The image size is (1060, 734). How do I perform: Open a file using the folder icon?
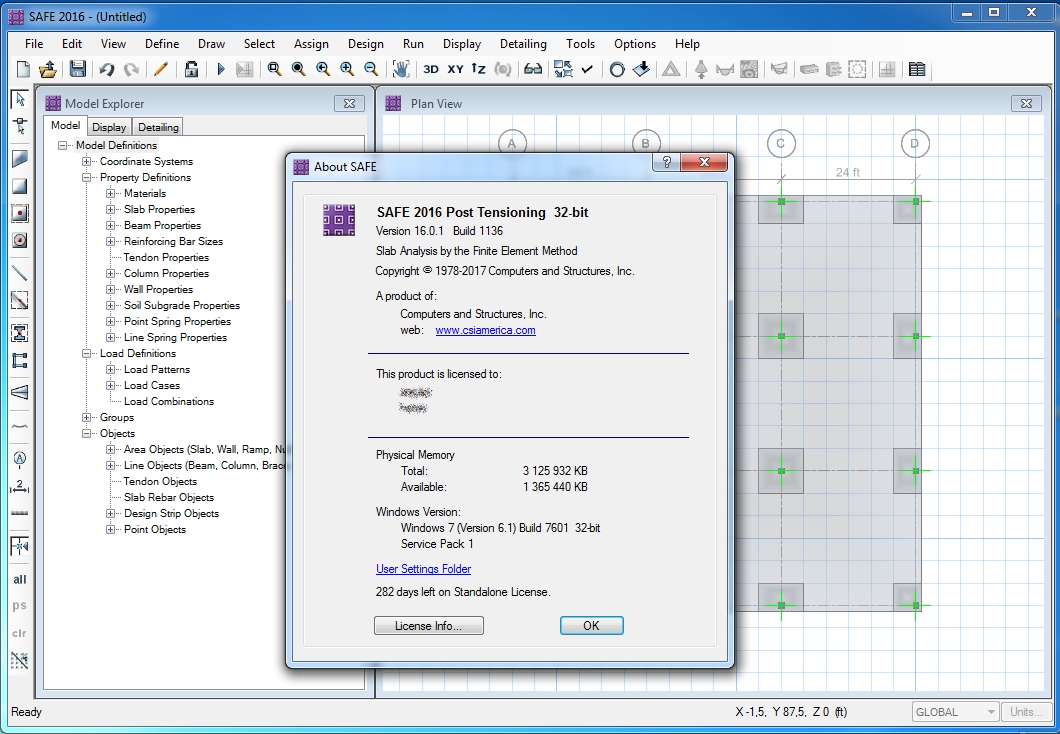pyautogui.click(x=48, y=69)
